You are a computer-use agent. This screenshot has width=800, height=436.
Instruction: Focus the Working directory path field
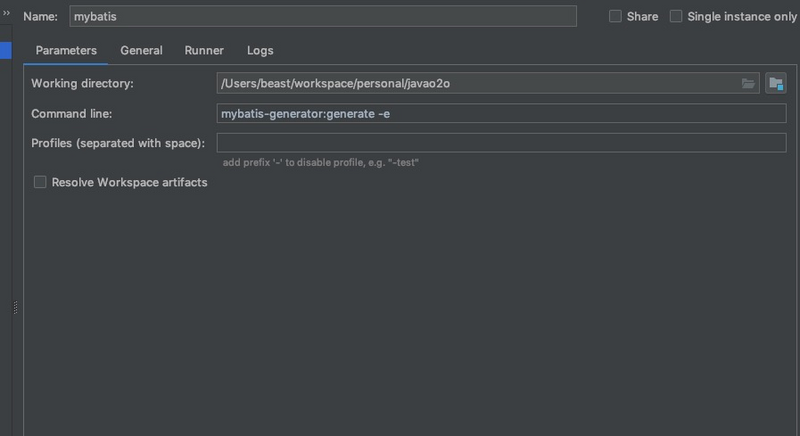[475, 84]
